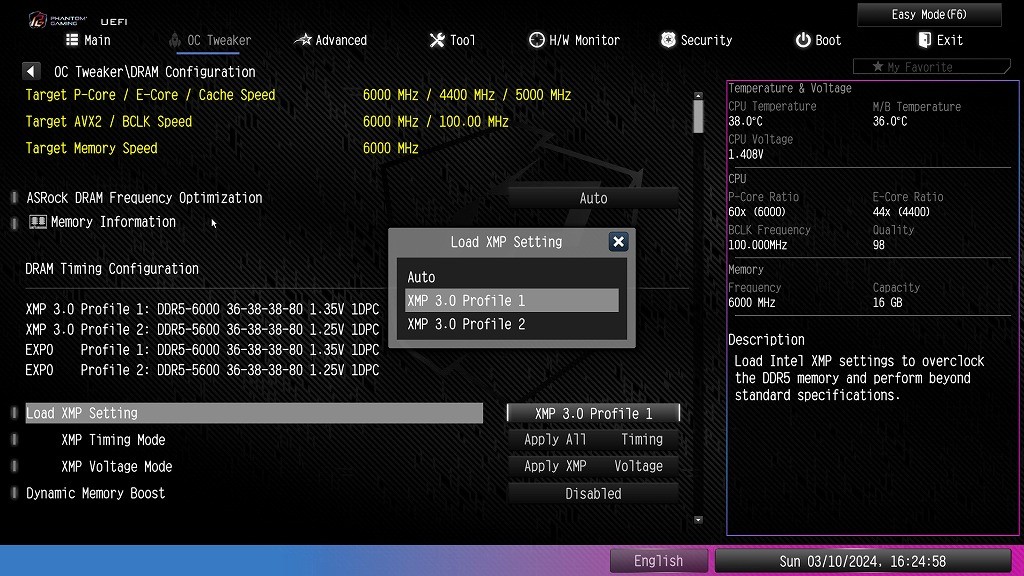Image resolution: width=1024 pixels, height=576 pixels.
Task: Click the star icon in My Favorite
Action: pyautogui.click(x=878, y=67)
